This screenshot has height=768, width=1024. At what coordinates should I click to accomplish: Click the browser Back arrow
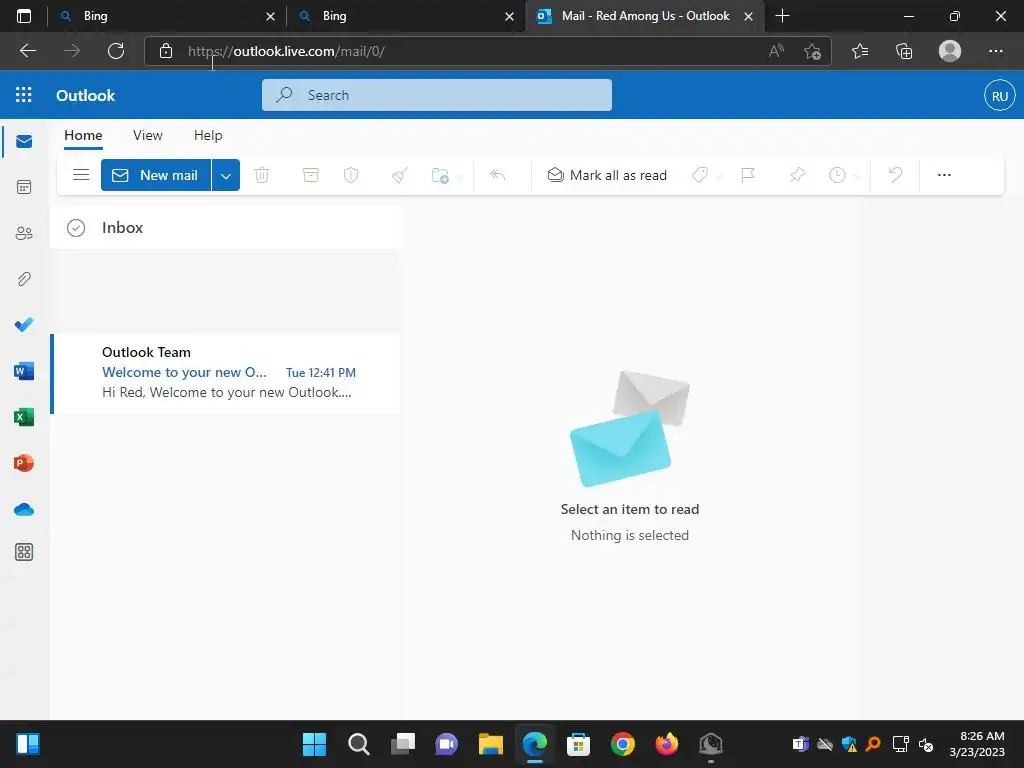click(28, 51)
